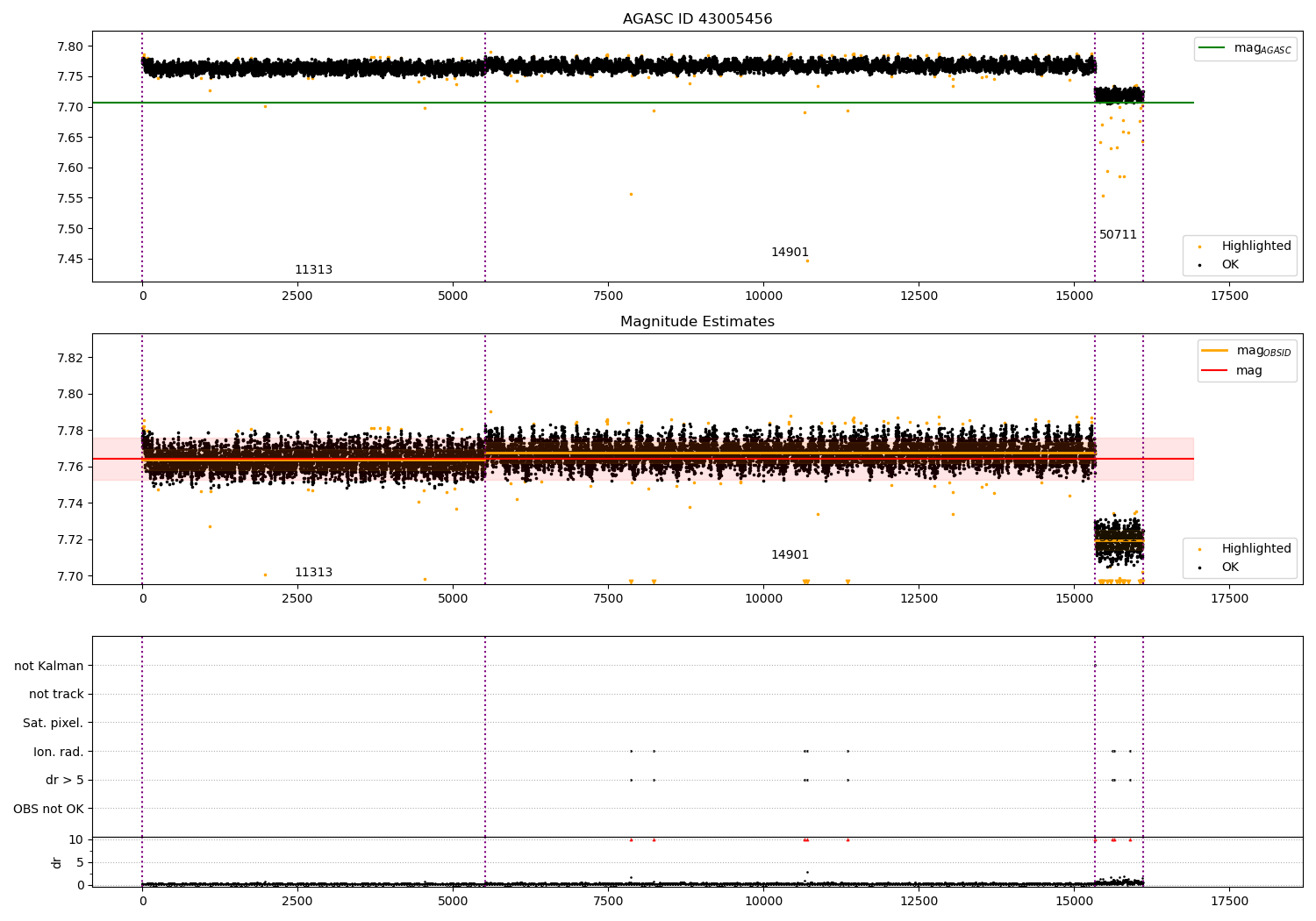Click the '12500' x-tick under bottom plot
The image size is (1316, 921).
click(919, 902)
